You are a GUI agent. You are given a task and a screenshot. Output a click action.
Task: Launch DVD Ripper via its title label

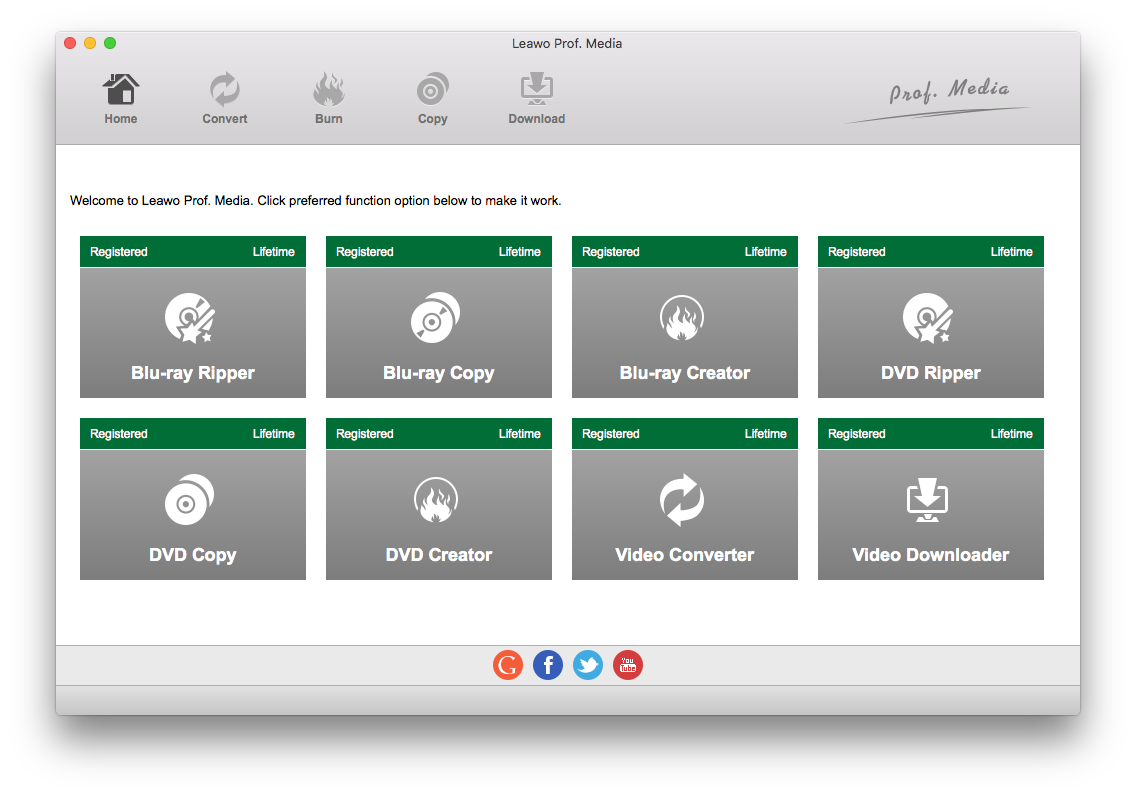click(x=930, y=373)
